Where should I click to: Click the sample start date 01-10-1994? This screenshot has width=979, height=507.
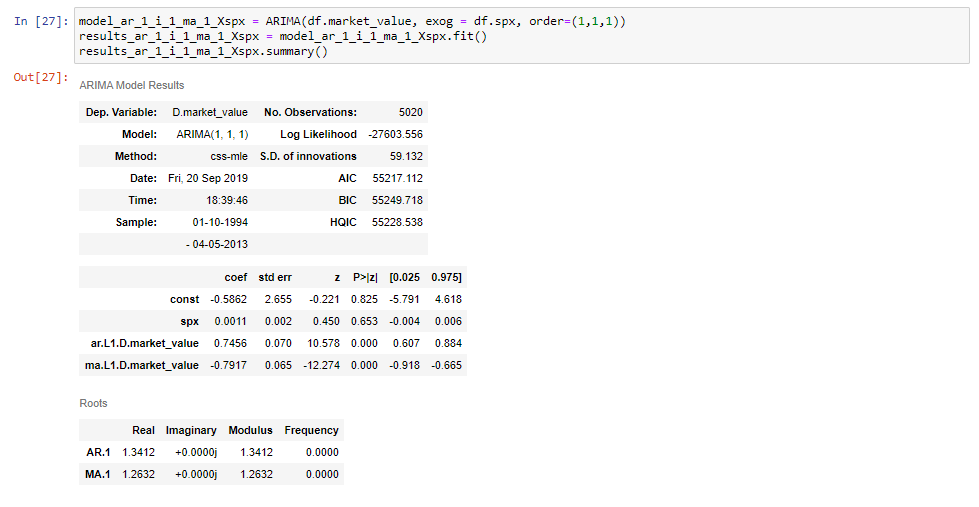pyautogui.click(x=220, y=222)
